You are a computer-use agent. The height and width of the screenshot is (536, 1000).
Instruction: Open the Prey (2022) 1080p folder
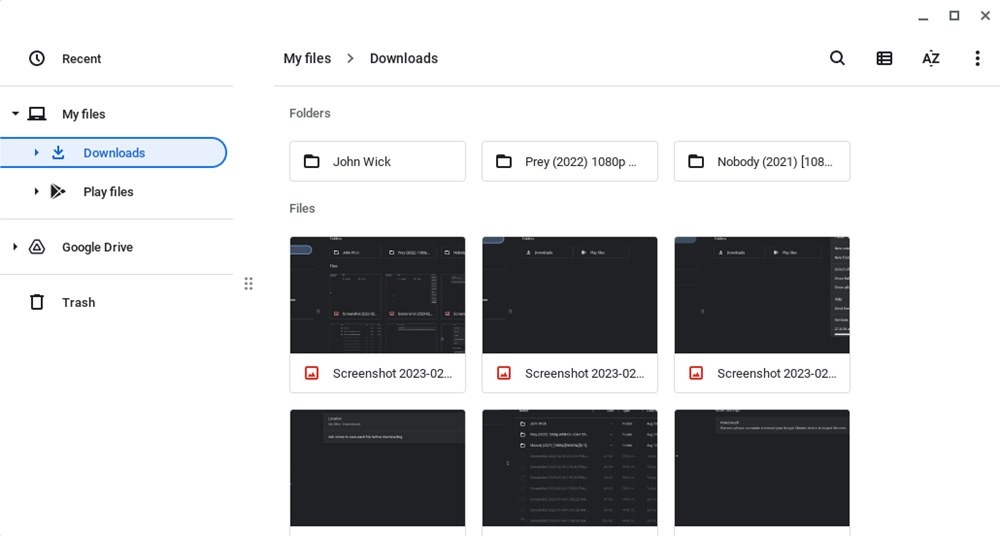click(570, 161)
